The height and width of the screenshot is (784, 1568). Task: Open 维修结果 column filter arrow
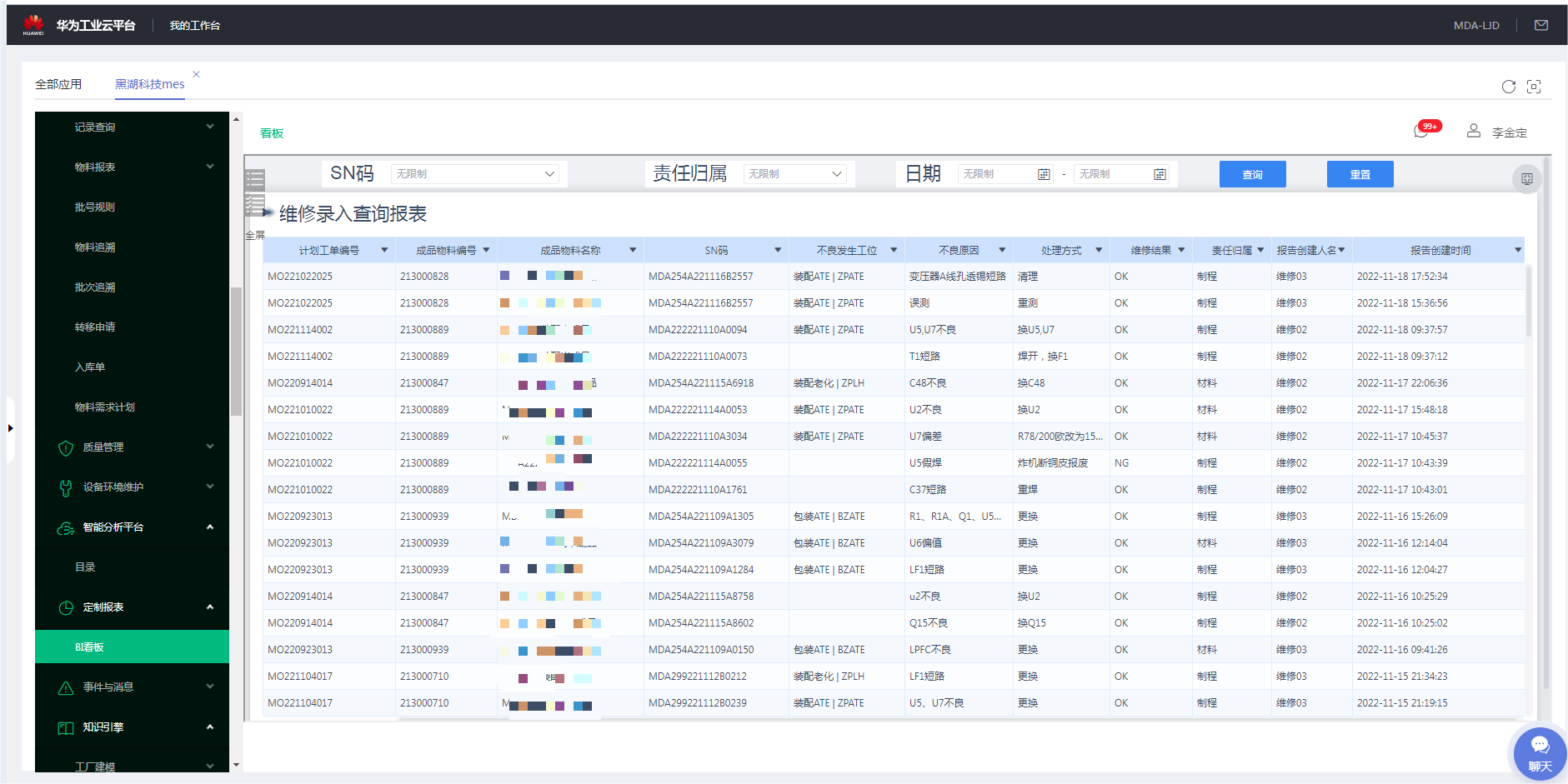[1181, 250]
